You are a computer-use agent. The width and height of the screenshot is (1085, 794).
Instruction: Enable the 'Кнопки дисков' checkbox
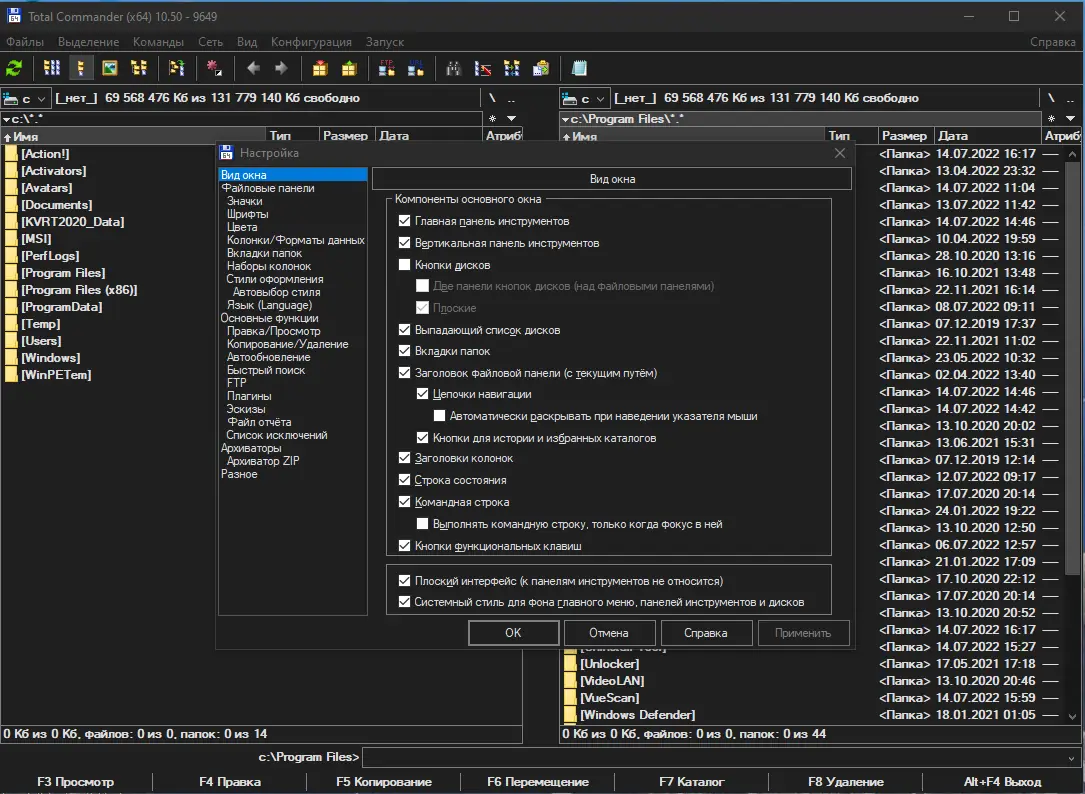[405, 265]
